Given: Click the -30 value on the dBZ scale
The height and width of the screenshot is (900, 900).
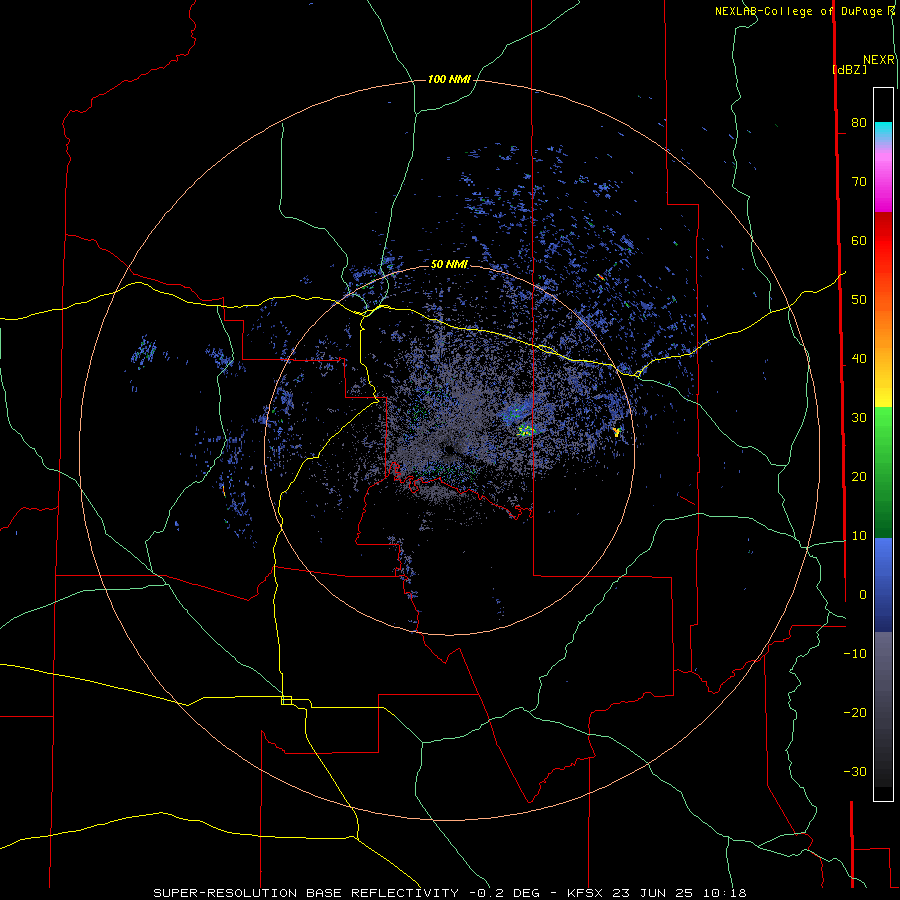Looking at the screenshot, I should [x=855, y=772].
